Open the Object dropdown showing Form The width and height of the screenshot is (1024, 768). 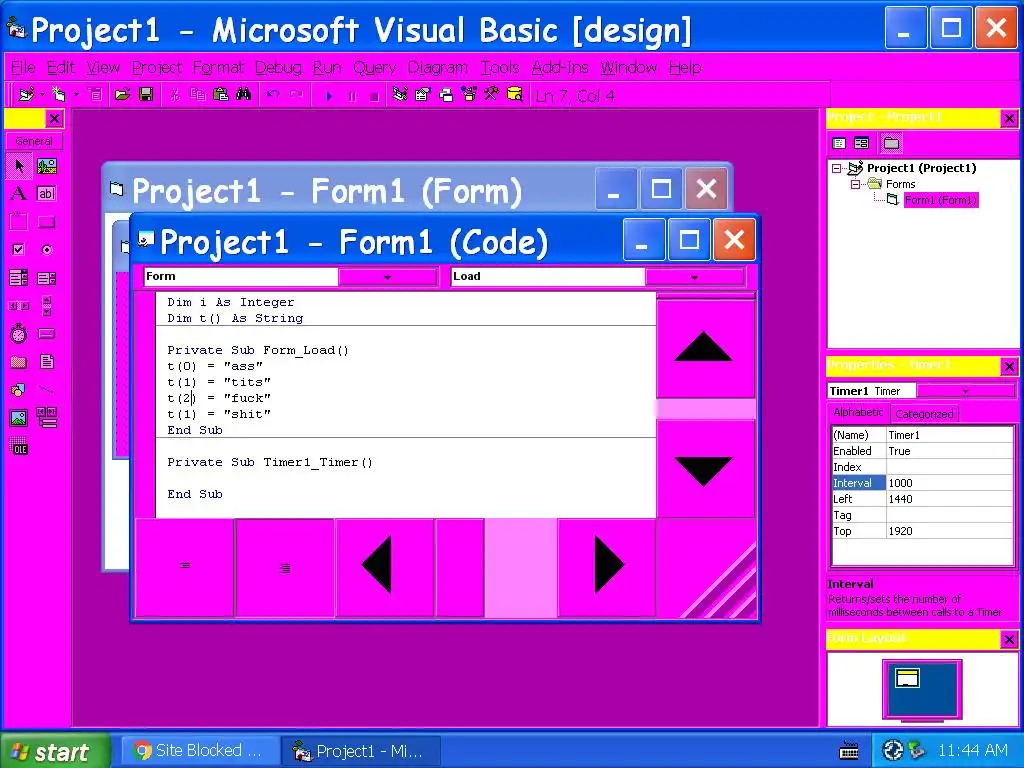click(x=387, y=277)
